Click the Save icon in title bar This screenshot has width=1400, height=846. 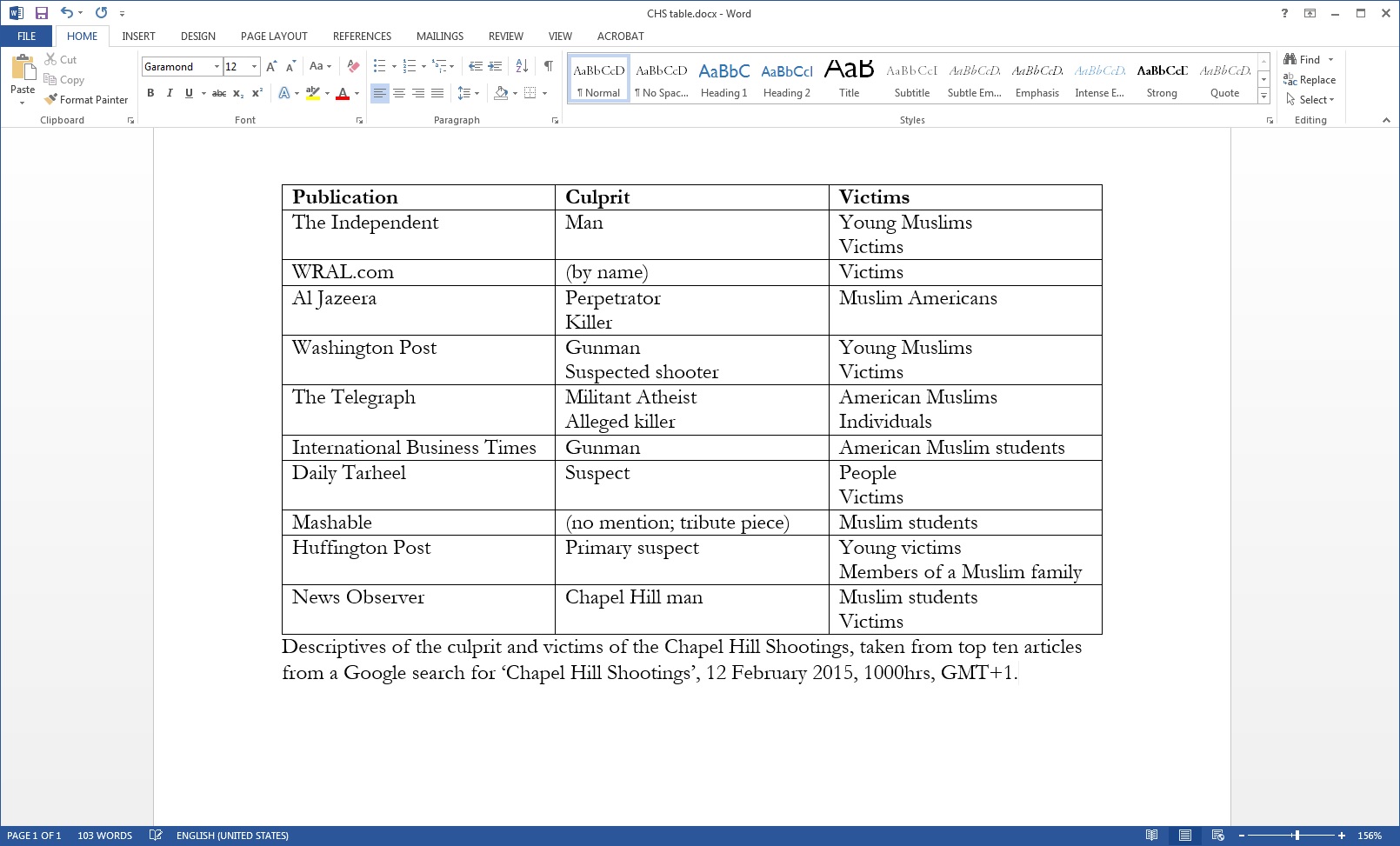click(41, 13)
